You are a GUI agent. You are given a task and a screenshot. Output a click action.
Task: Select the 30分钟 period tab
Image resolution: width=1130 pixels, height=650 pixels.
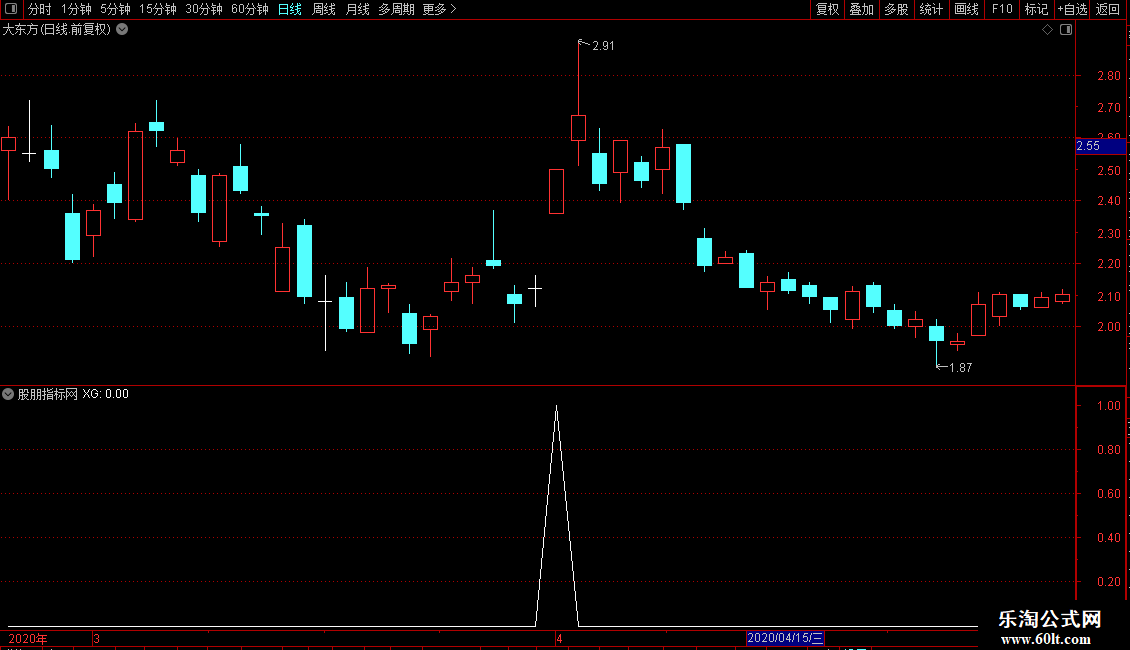coord(204,9)
